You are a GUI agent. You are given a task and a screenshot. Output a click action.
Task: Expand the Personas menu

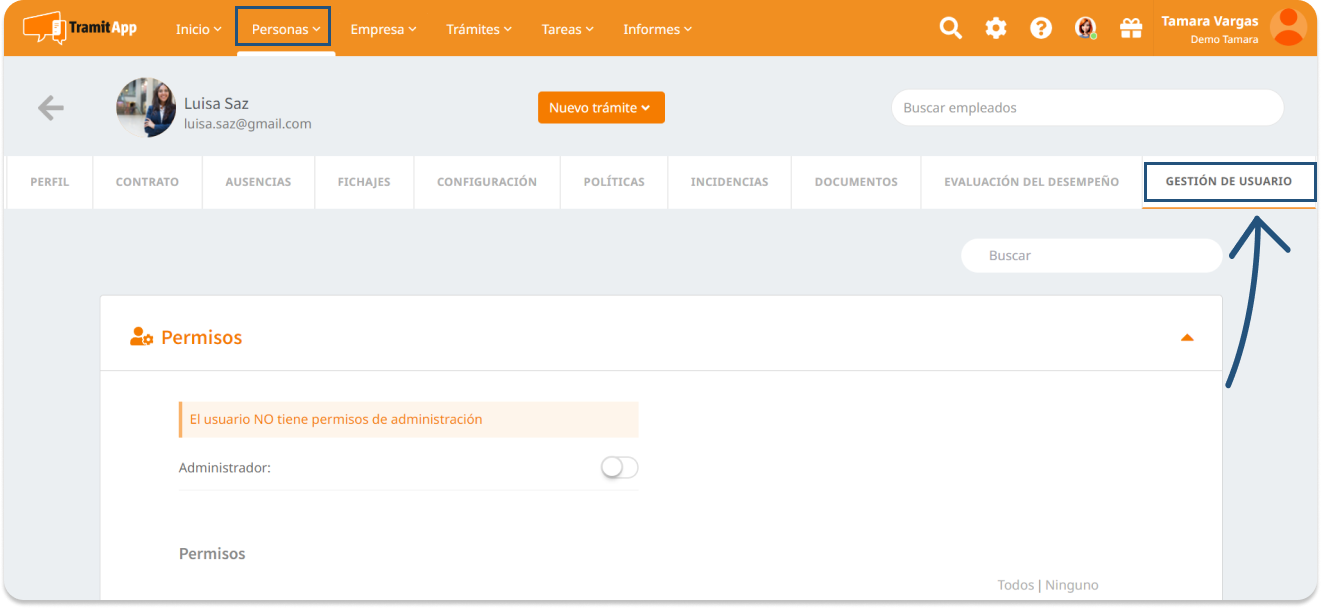285,29
